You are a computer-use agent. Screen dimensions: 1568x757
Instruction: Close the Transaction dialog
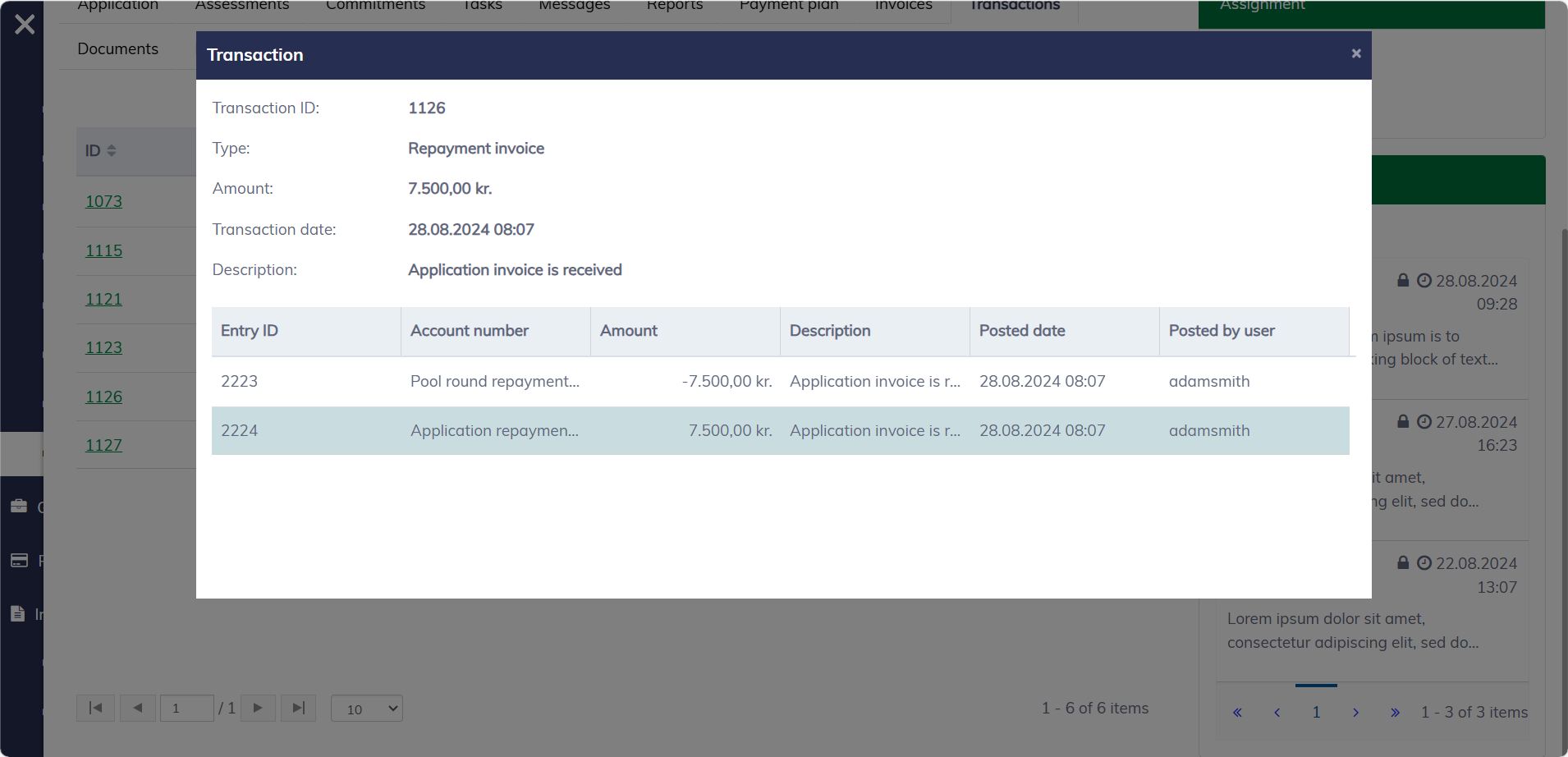1355,53
